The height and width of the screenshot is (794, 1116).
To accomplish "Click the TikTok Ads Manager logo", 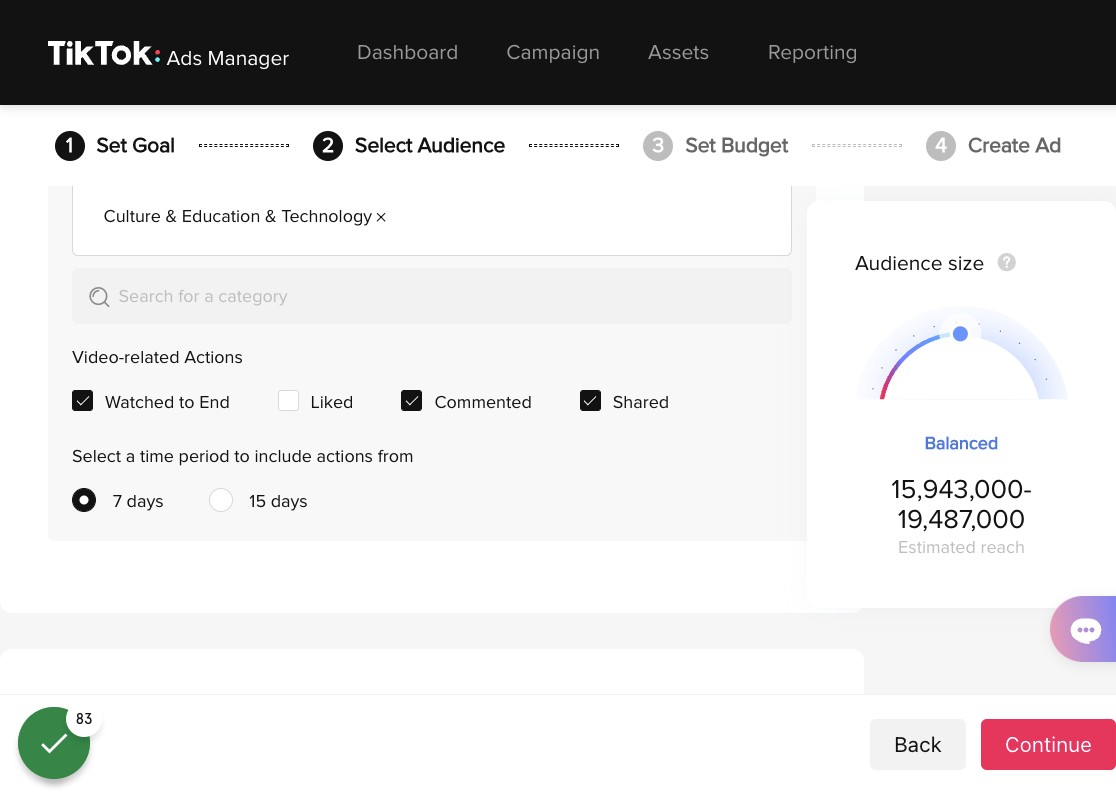I will 168,53.
